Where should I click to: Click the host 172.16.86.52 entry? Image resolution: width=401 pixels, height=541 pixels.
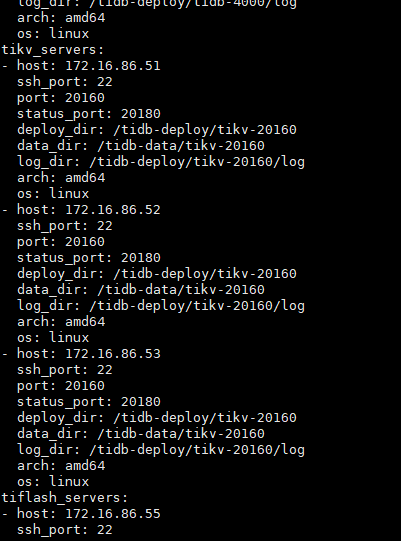coord(81,209)
